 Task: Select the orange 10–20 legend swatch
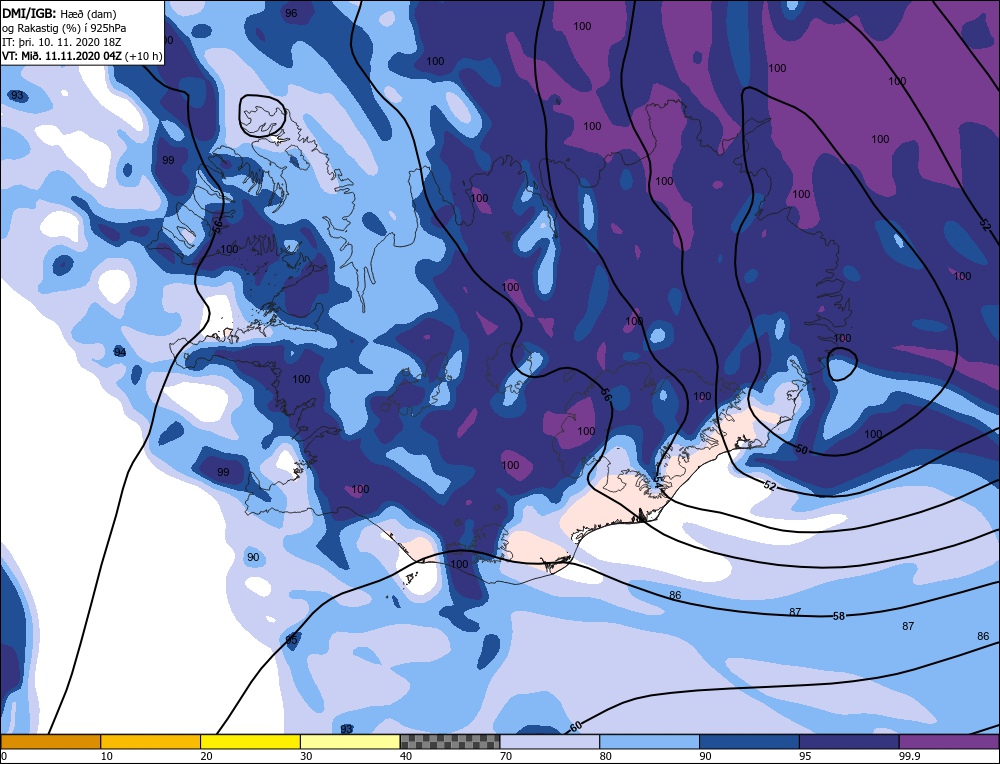pyautogui.click(x=151, y=742)
